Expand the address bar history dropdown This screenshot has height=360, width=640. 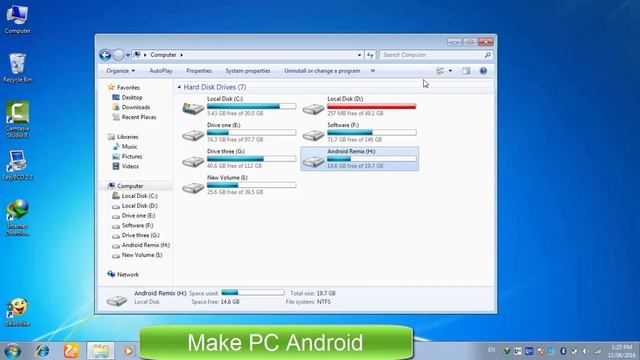(x=359, y=55)
